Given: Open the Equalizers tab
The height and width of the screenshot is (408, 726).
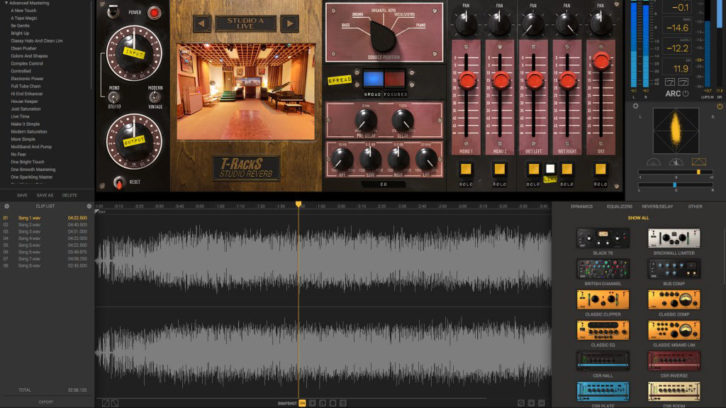Looking at the screenshot, I should (x=620, y=207).
